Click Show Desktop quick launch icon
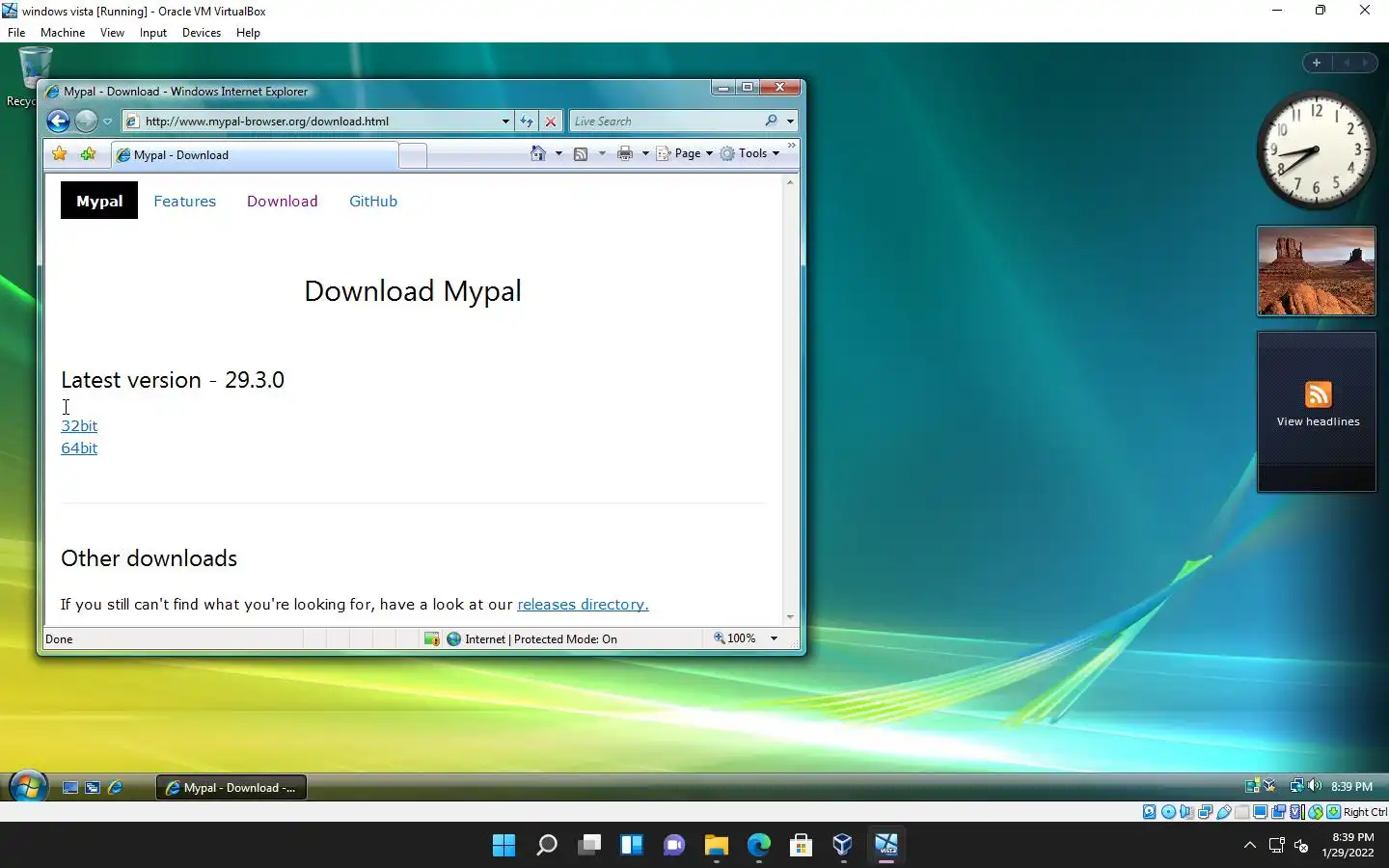The image size is (1389, 868). 70,787
